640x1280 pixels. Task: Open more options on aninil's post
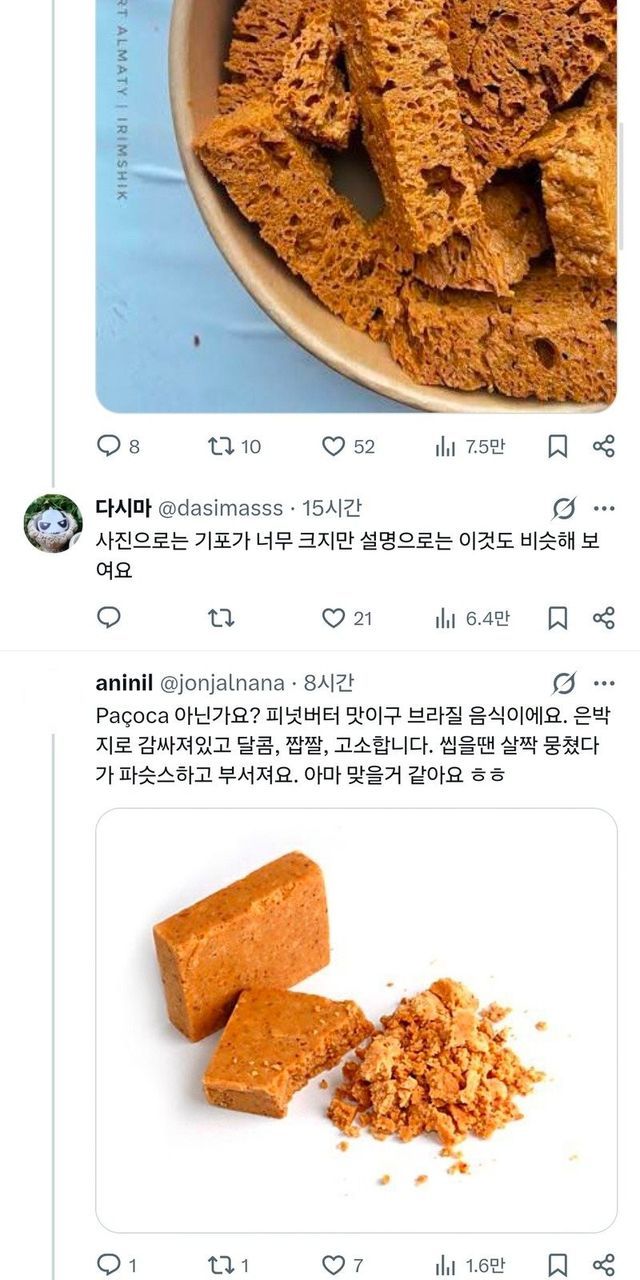point(604,683)
